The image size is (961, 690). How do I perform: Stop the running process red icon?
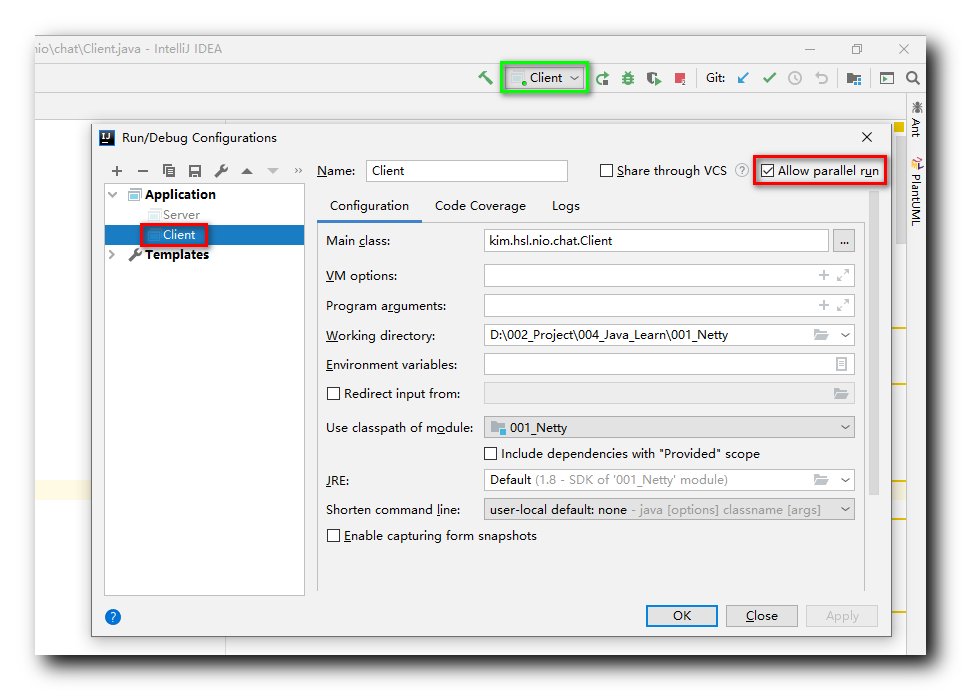(680, 78)
